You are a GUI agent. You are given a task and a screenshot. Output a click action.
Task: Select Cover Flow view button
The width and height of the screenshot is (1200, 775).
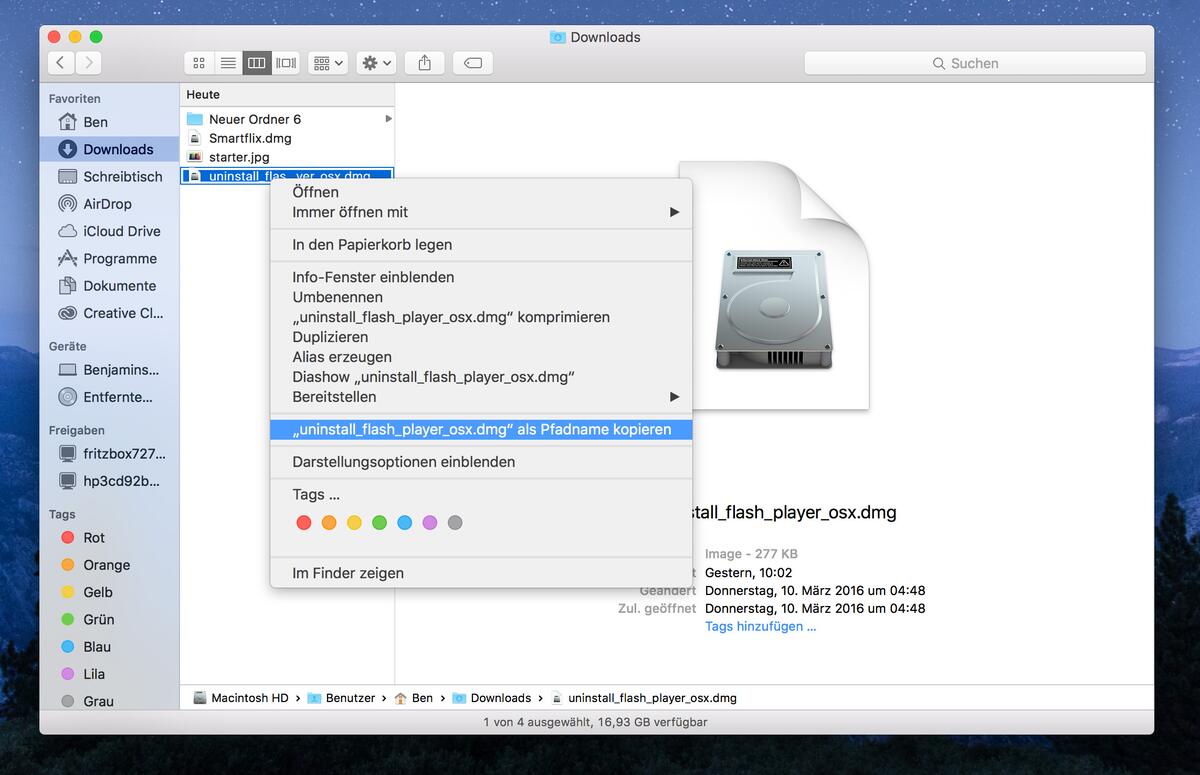coord(286,63)
